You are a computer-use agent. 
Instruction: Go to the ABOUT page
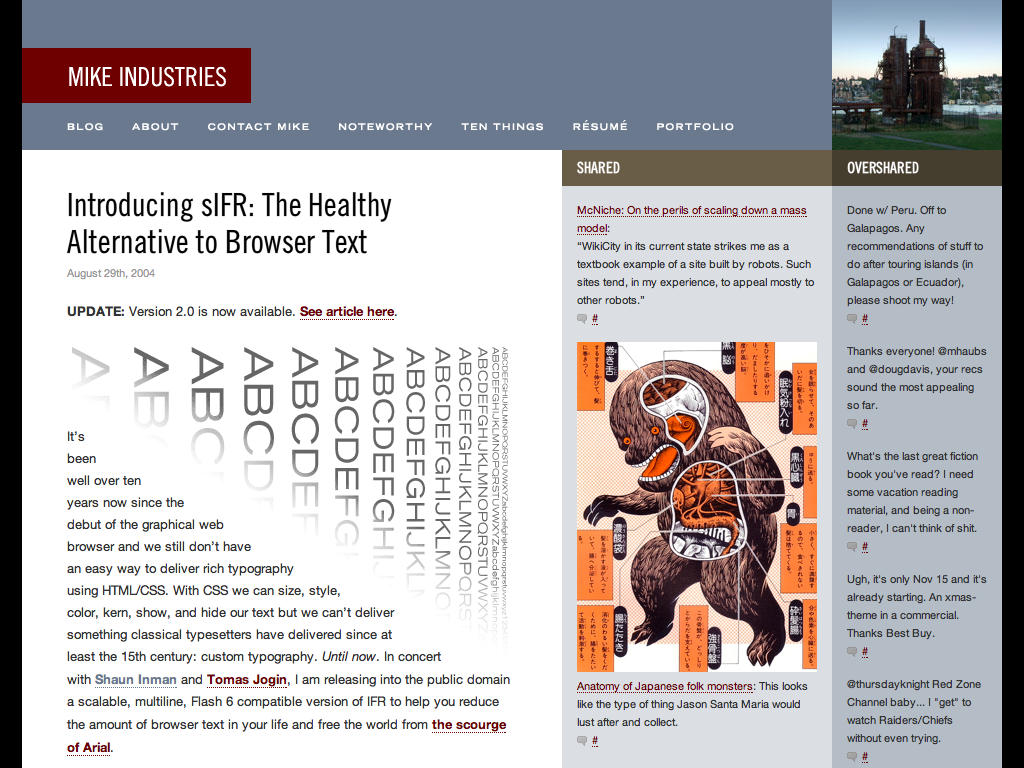(155, 127)
